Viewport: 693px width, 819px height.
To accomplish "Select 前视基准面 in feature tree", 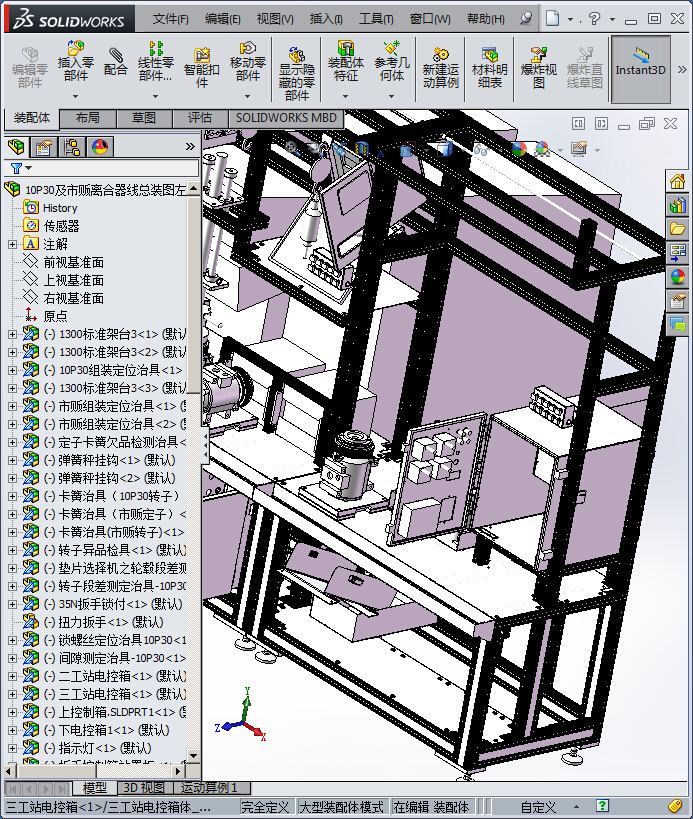I will 74,262.
